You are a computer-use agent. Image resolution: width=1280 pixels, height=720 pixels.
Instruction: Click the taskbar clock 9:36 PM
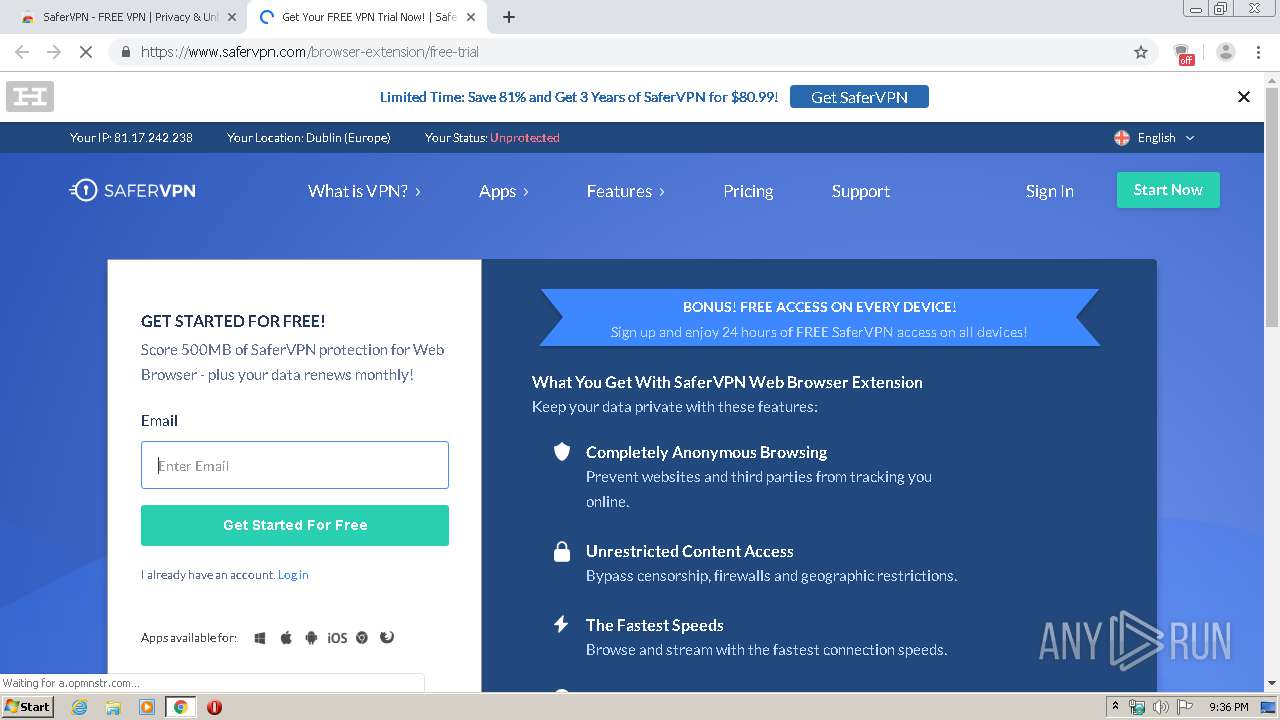(x=1228, y=707)
